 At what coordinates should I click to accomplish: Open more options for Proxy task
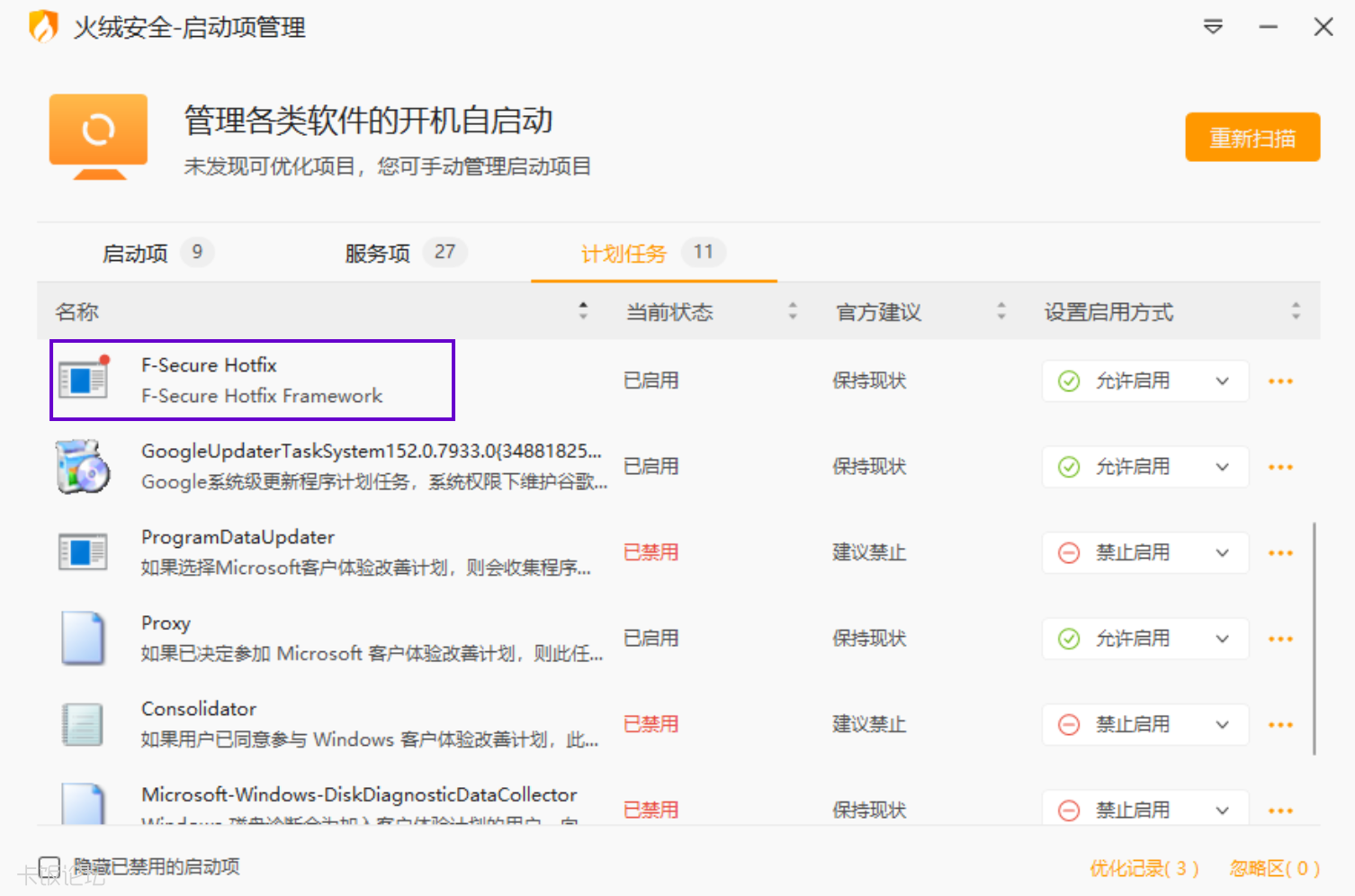(x=1280, y=639)
